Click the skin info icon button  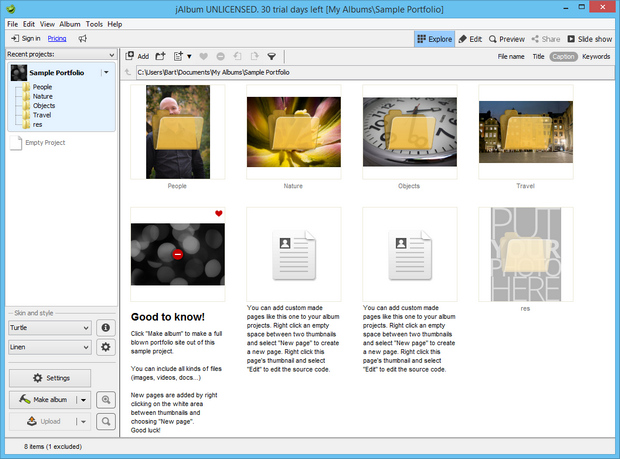coord(106,327)
